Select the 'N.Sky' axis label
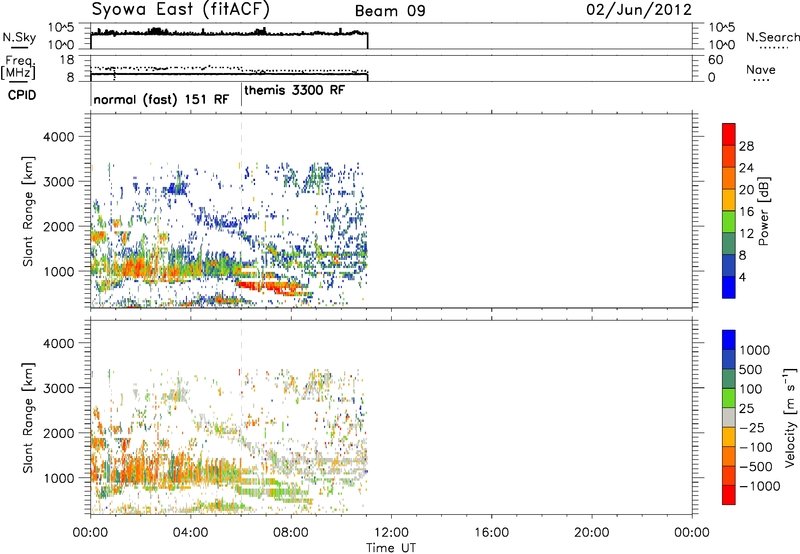This screenshot has width=800, height=554. (x=19, y=37)
